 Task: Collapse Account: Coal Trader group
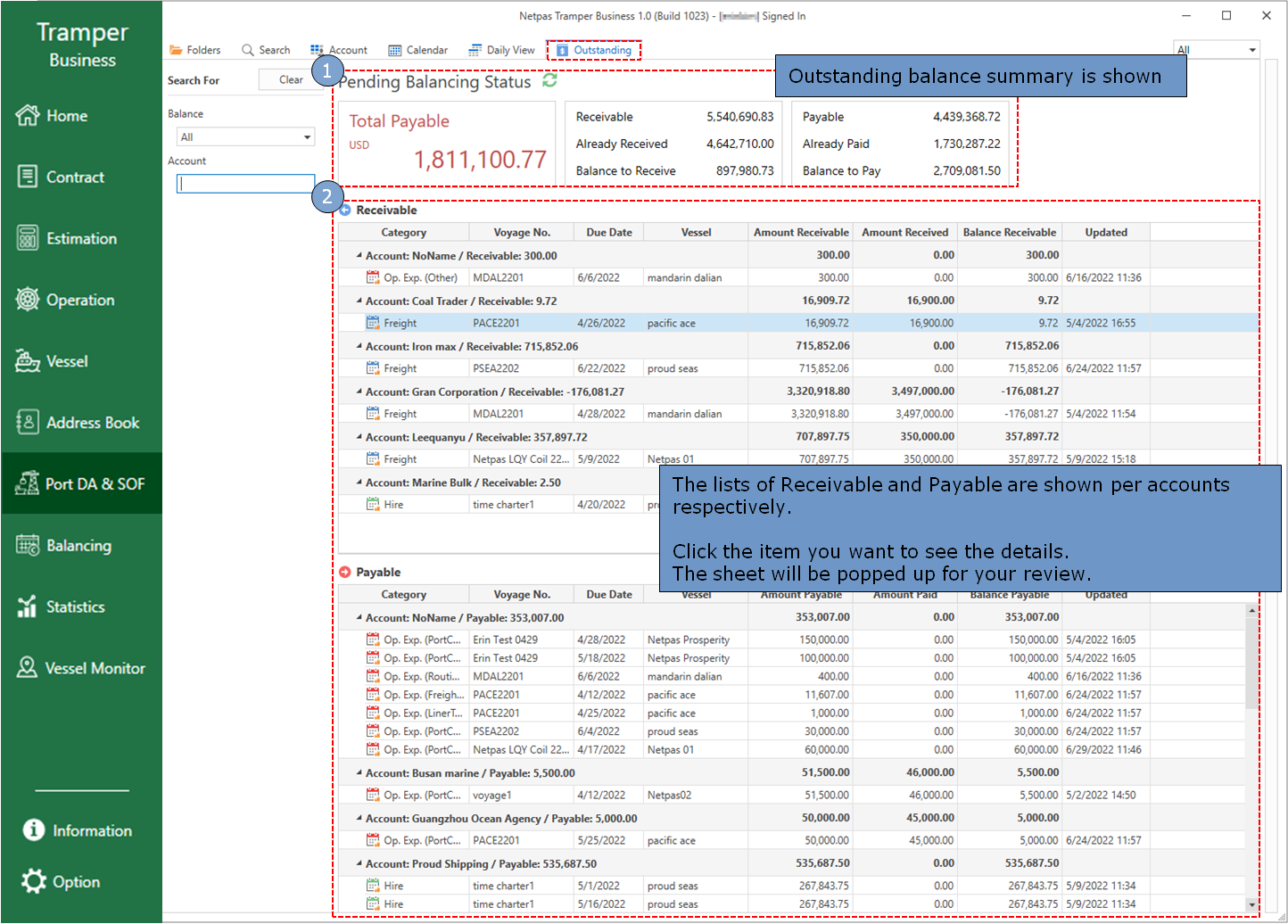pyautogui.click(x=359, y=301)
